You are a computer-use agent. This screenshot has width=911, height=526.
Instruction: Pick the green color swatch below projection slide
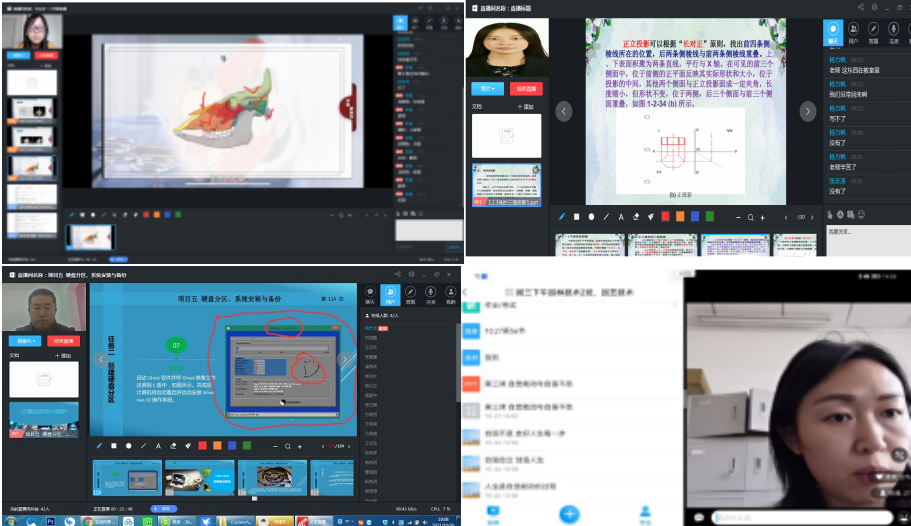709,216
